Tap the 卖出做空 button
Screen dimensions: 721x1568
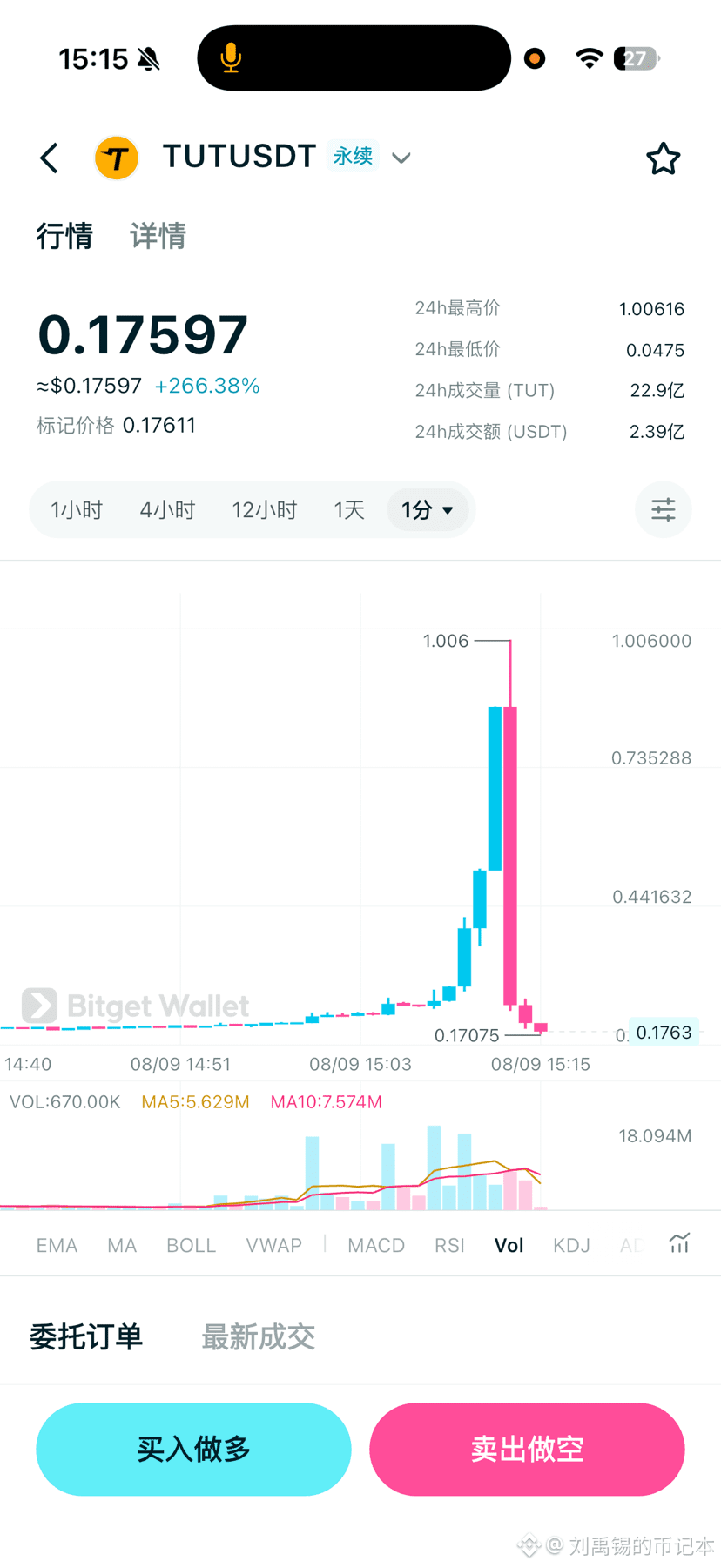(x=527, y=1449)
